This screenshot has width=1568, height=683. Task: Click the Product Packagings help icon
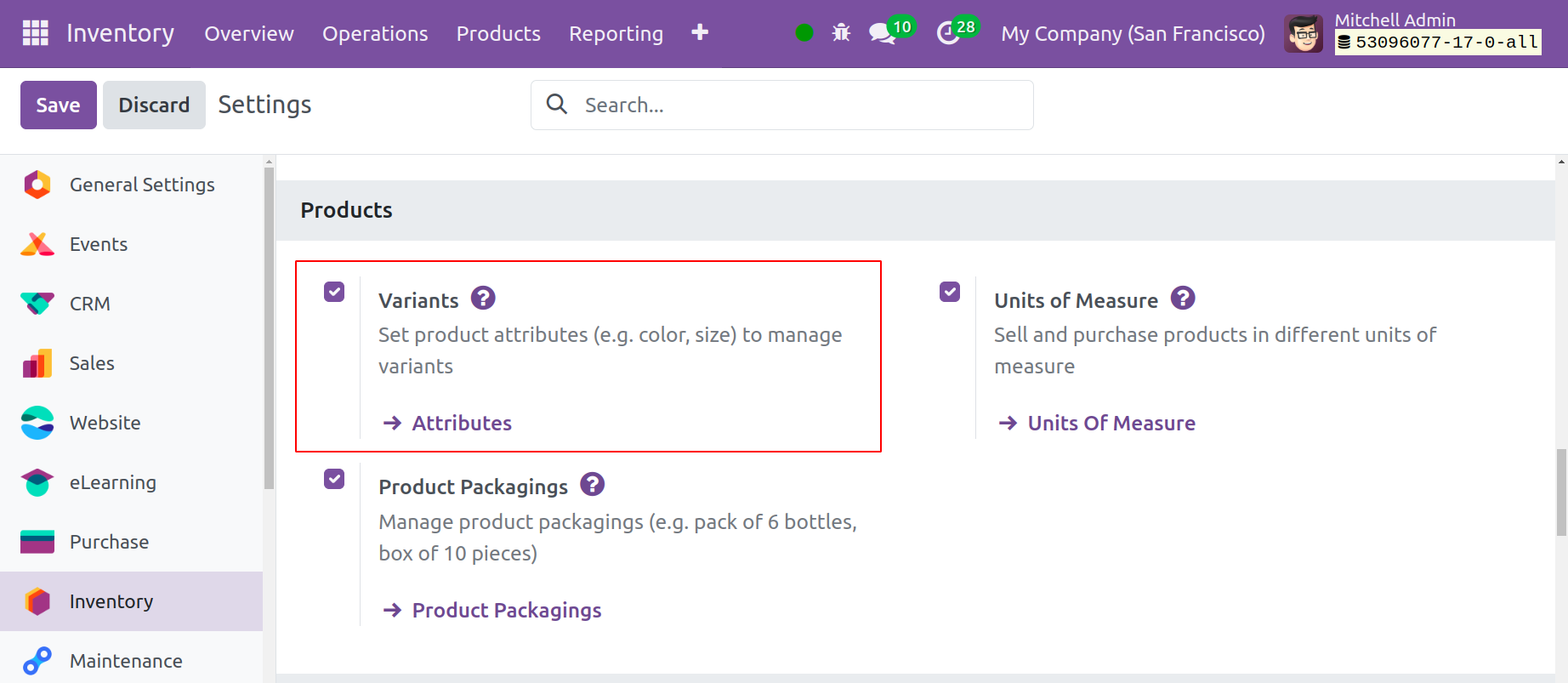tap(592, 485)
